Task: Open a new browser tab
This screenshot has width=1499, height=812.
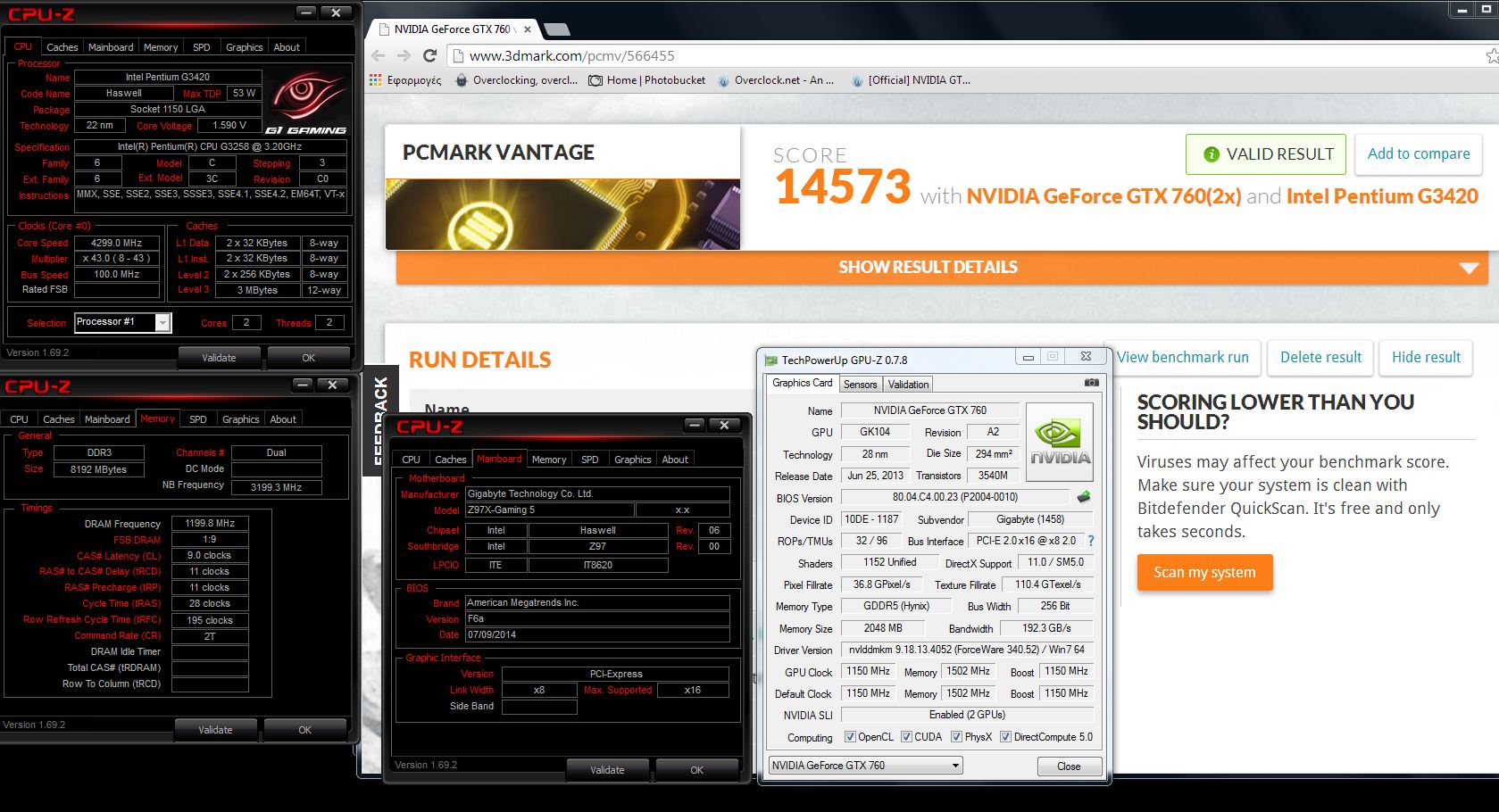Action: [x=557, y=29]
